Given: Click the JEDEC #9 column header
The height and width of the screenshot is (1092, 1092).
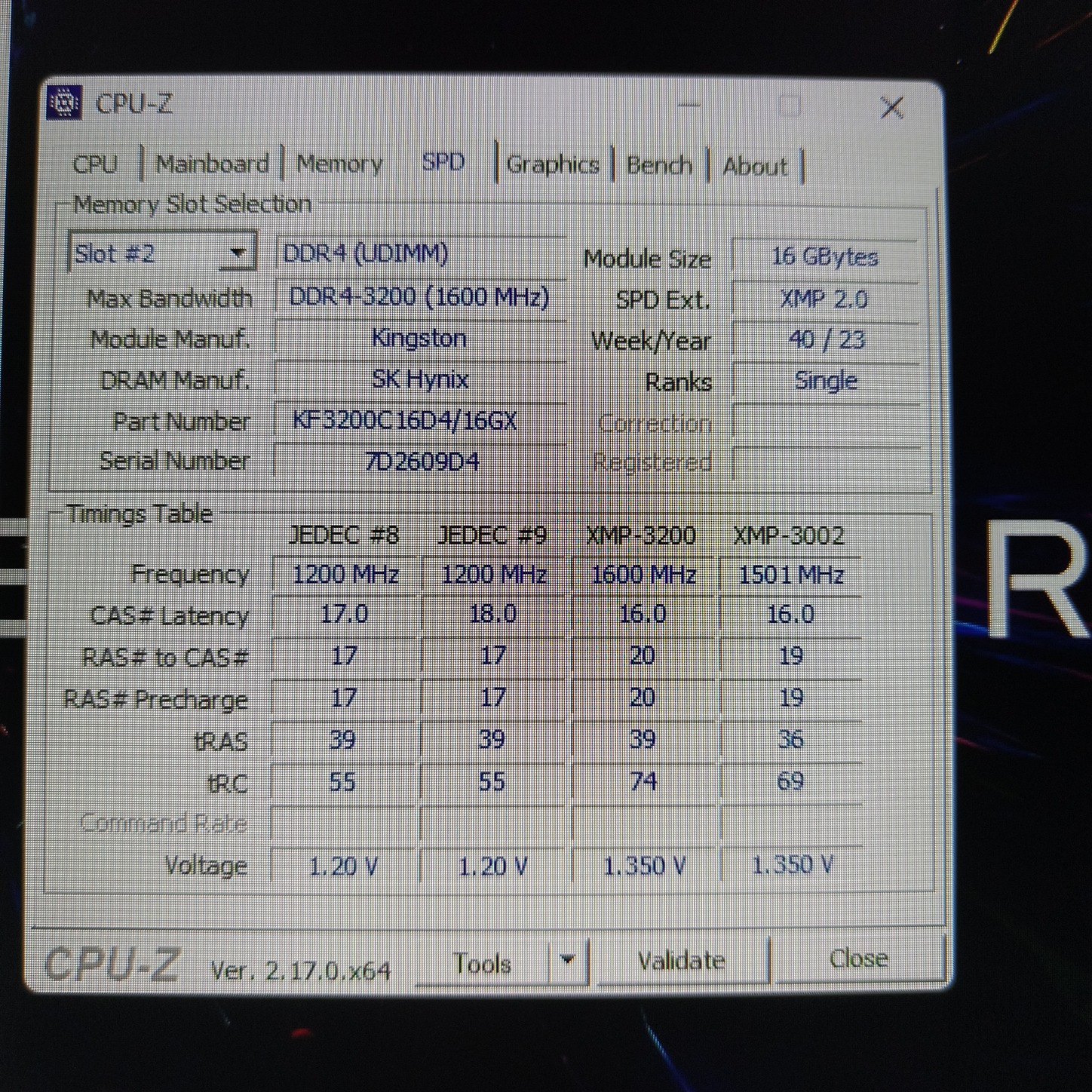Looking at the screenshot, I should tap(492, 535).
